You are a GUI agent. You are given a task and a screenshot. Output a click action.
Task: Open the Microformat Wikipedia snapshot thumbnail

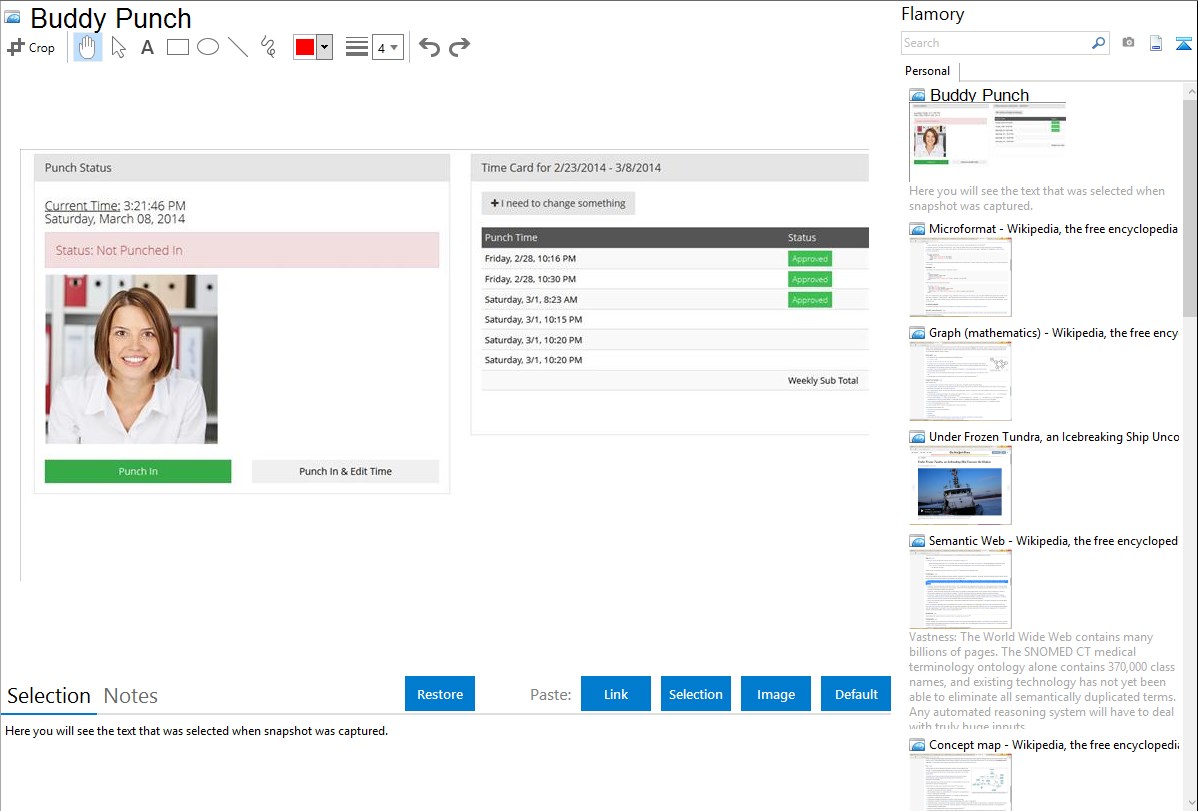(x=960, y=277)
